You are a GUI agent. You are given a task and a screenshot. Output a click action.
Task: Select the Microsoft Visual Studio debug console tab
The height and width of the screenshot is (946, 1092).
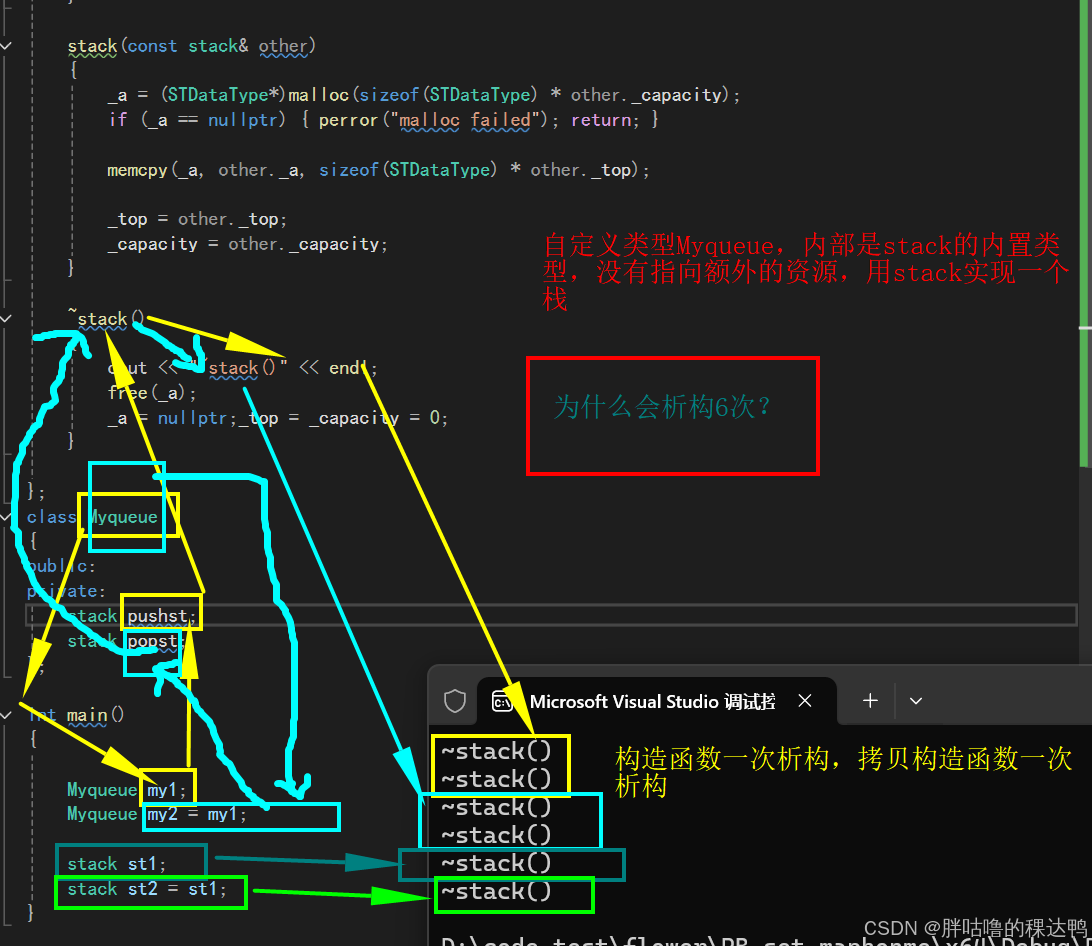coord(656,701)
